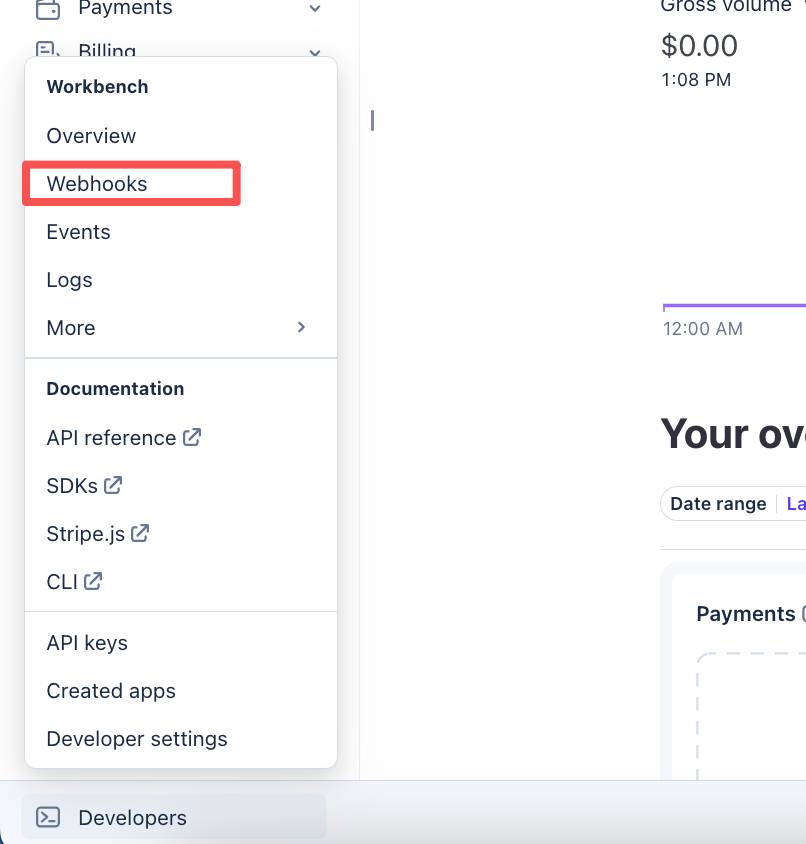Click the Developers terminal icon

pyautogui.click(x=48, y=817)
